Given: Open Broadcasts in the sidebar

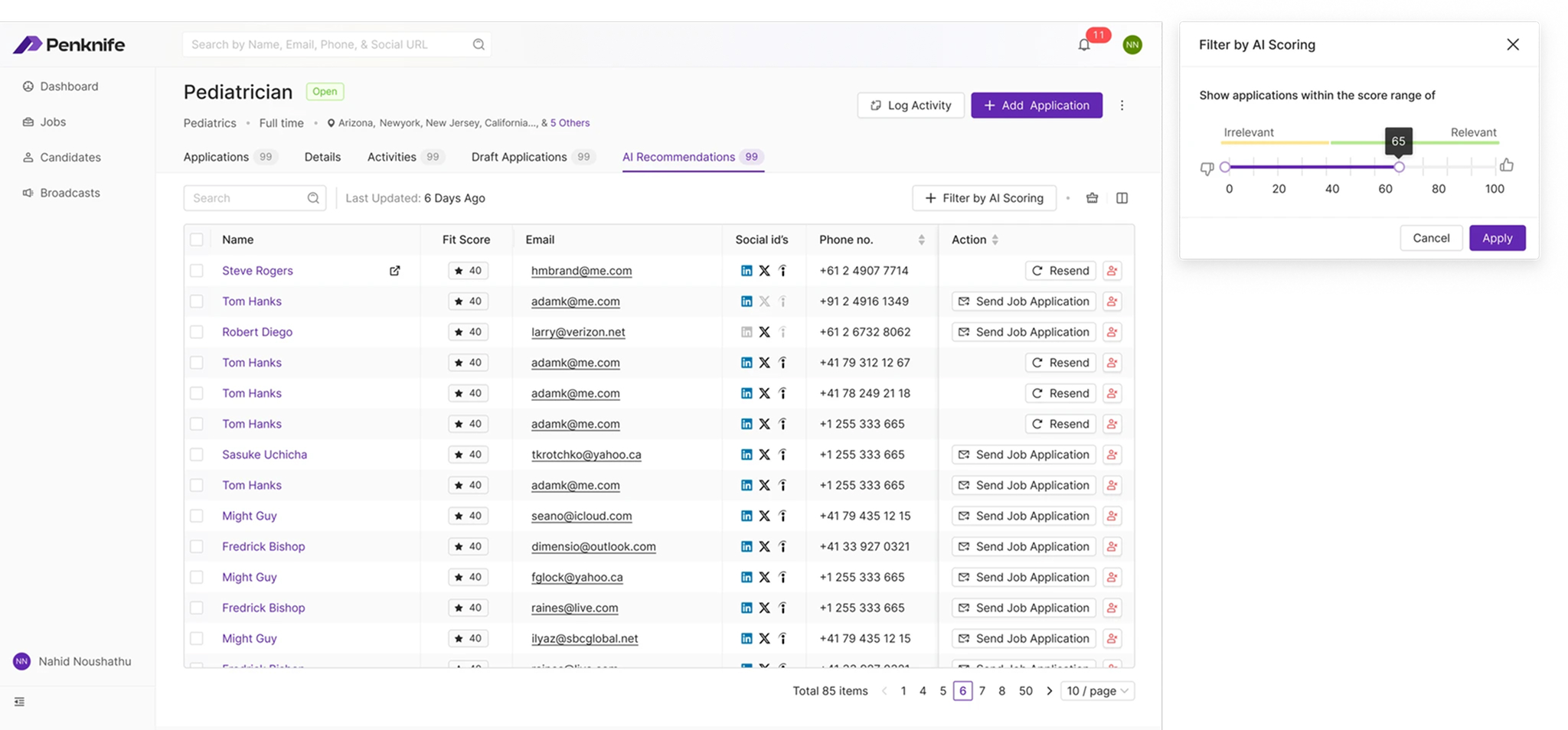Looking at the screenshot, I should (x=61, y=193).
